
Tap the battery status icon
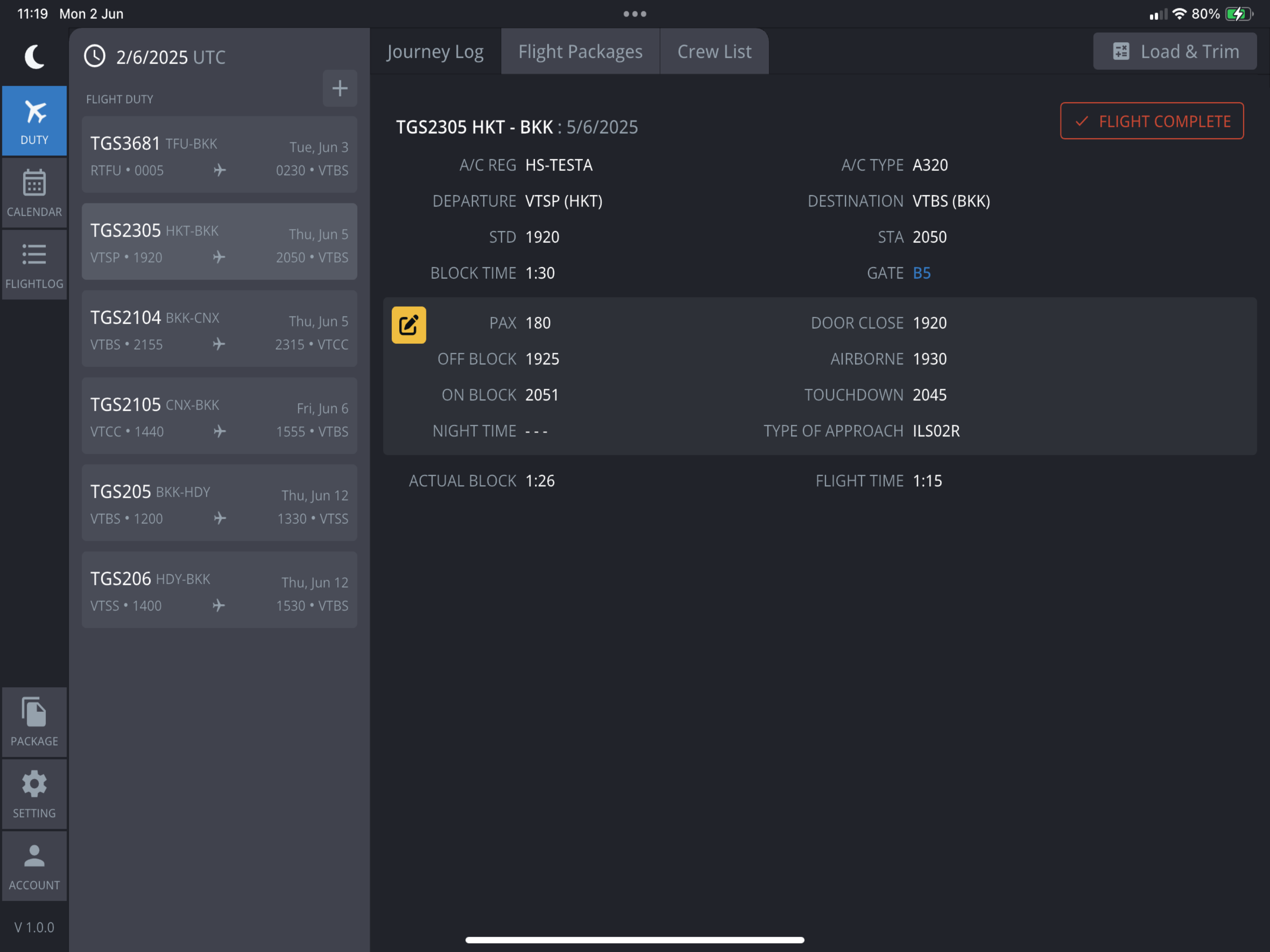(1239, 14)
